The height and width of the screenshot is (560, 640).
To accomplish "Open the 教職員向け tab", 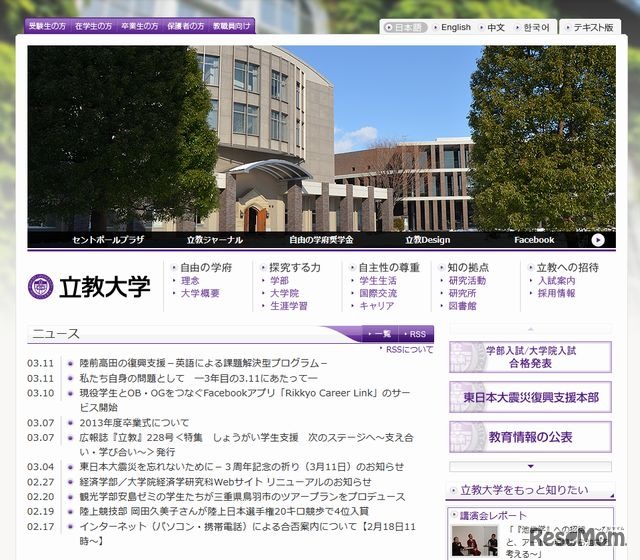I will coord(232,26).
